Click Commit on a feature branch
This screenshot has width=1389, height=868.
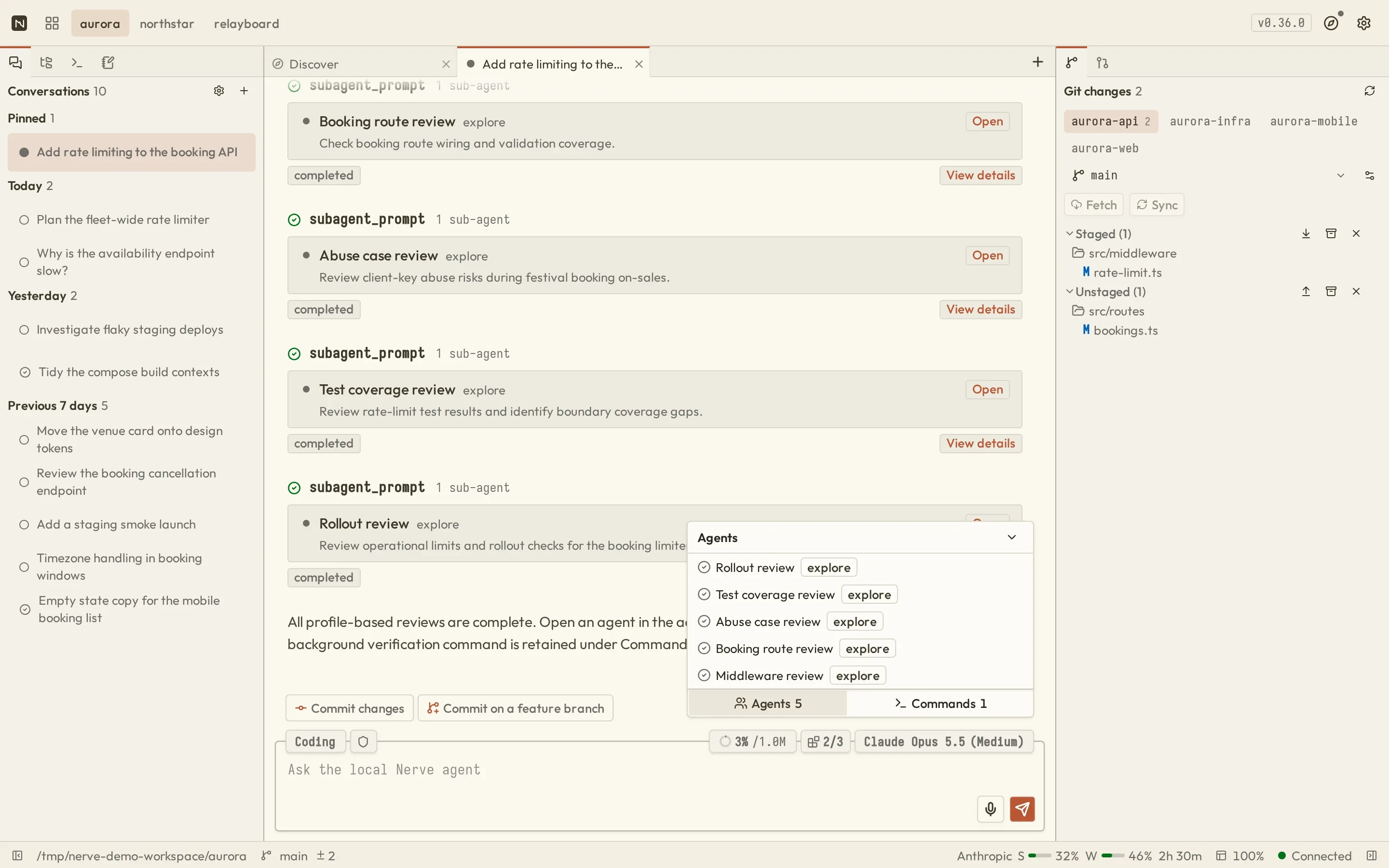[516, 708]
